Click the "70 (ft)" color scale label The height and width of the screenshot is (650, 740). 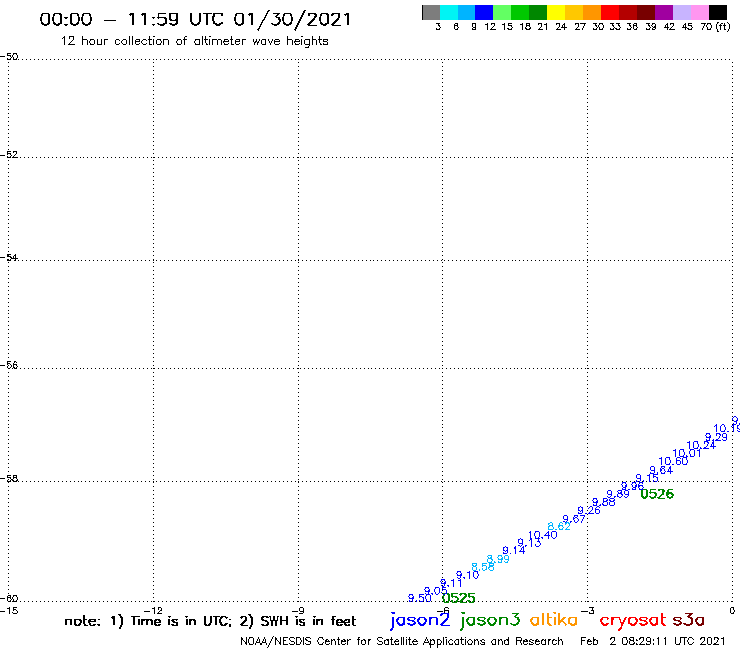[715, 26]
